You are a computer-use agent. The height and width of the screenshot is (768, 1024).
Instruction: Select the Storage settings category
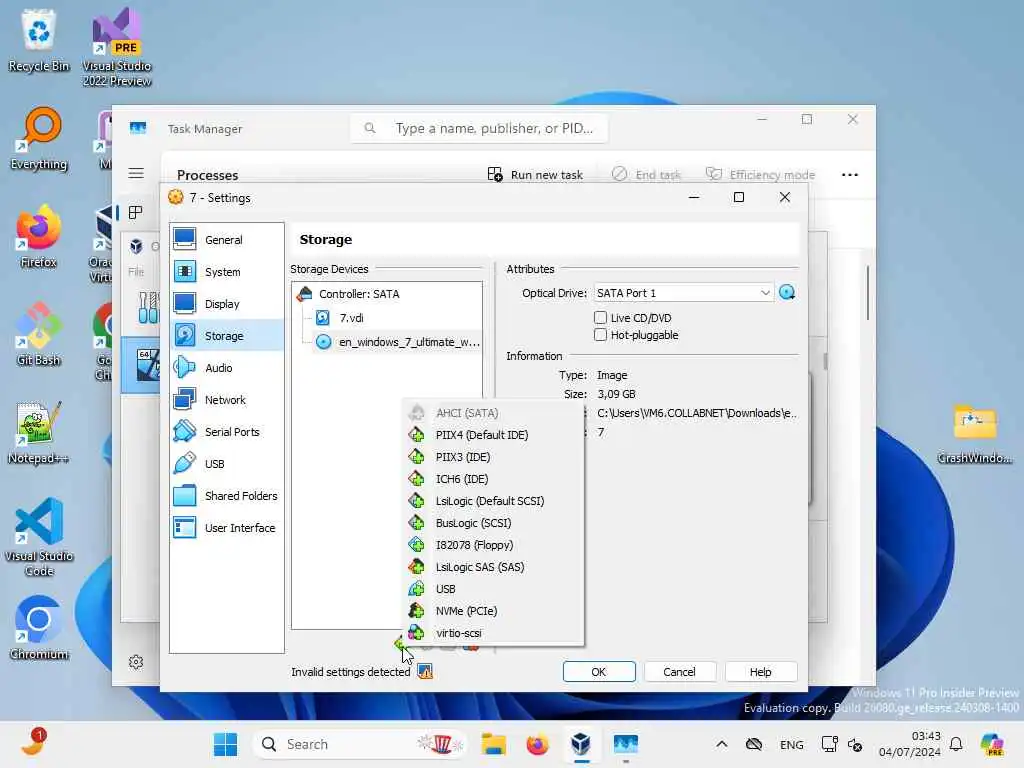click(226, 336)
